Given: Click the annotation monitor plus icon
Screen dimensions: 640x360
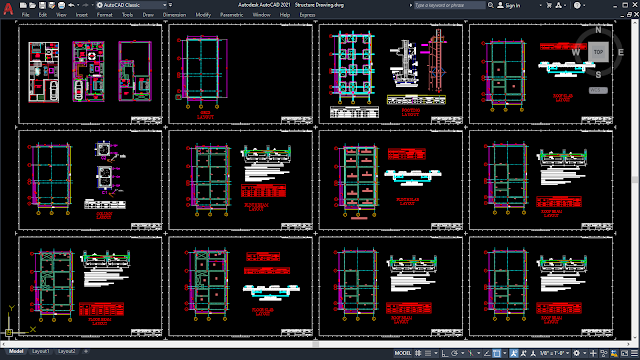Looking at the screenshot, I should click(x=593, y=353).
